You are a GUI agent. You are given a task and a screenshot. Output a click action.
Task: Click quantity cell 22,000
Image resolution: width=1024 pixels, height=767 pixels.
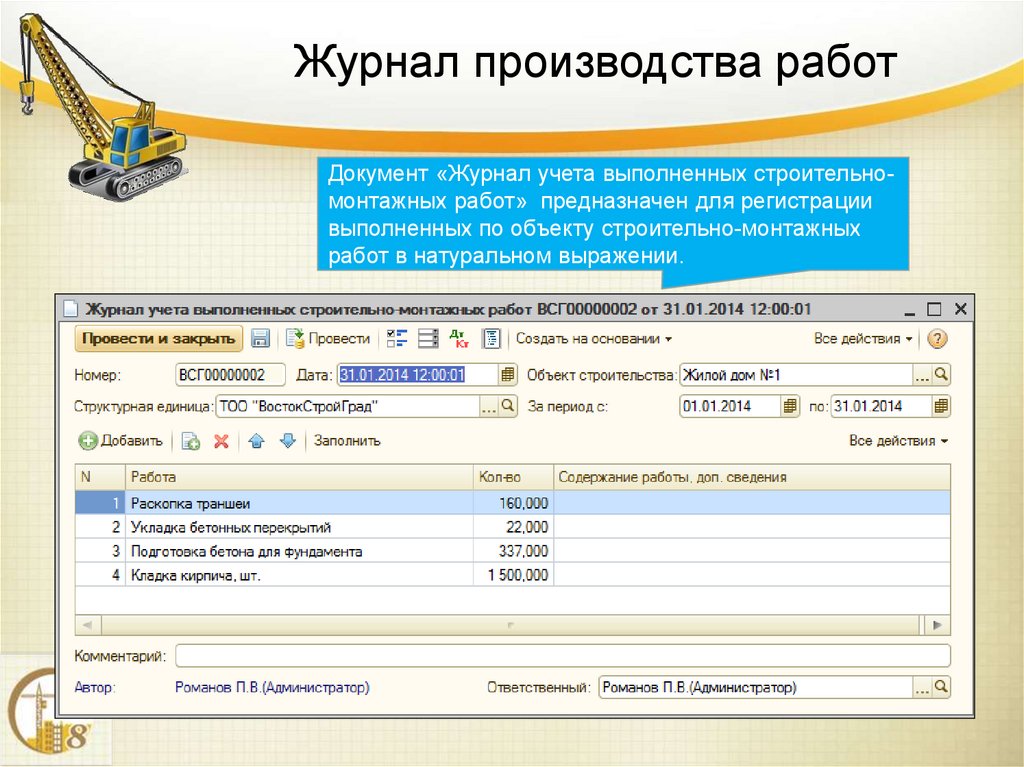(x=513, y=527)
